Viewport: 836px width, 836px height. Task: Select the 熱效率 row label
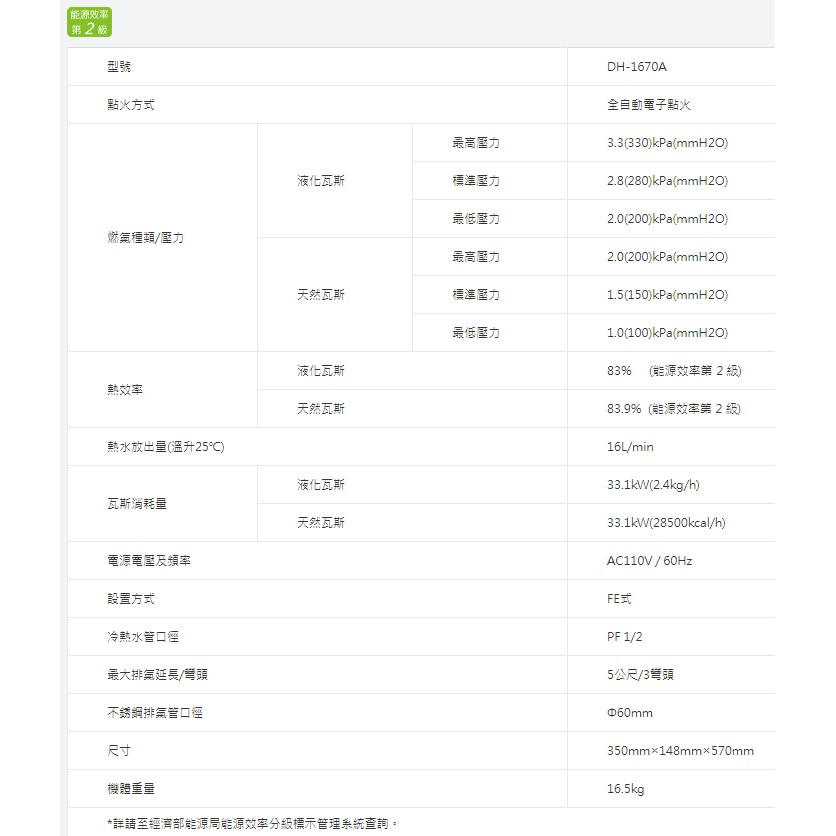(125, 390)
